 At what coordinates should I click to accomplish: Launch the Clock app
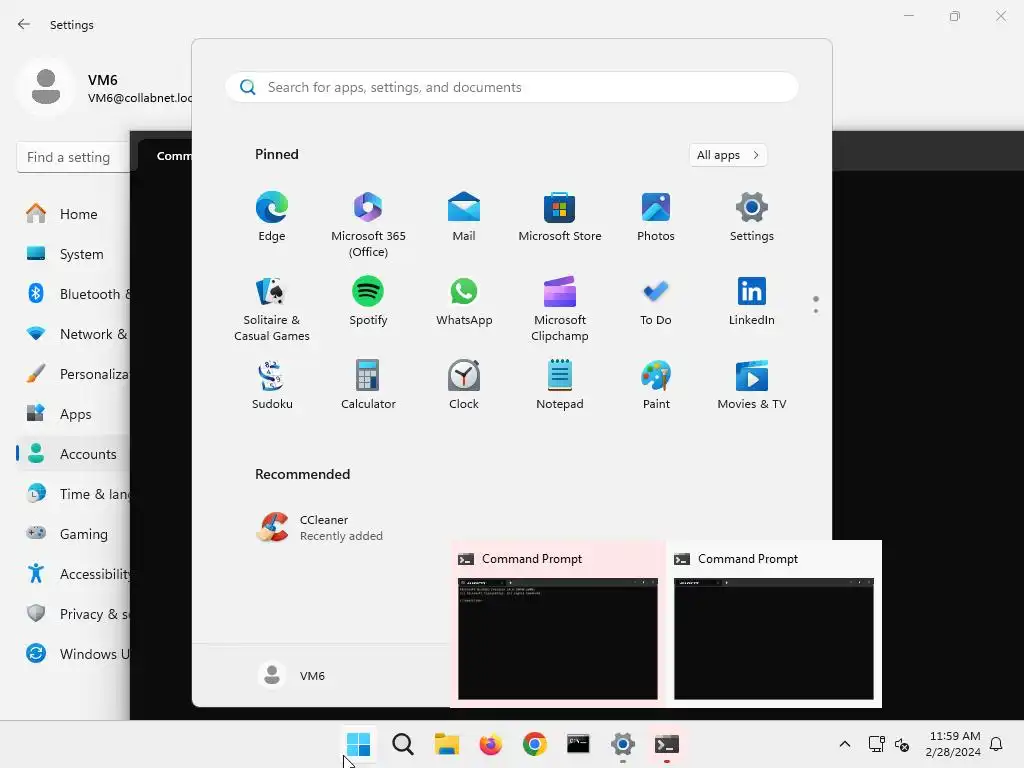click(464, 385)
